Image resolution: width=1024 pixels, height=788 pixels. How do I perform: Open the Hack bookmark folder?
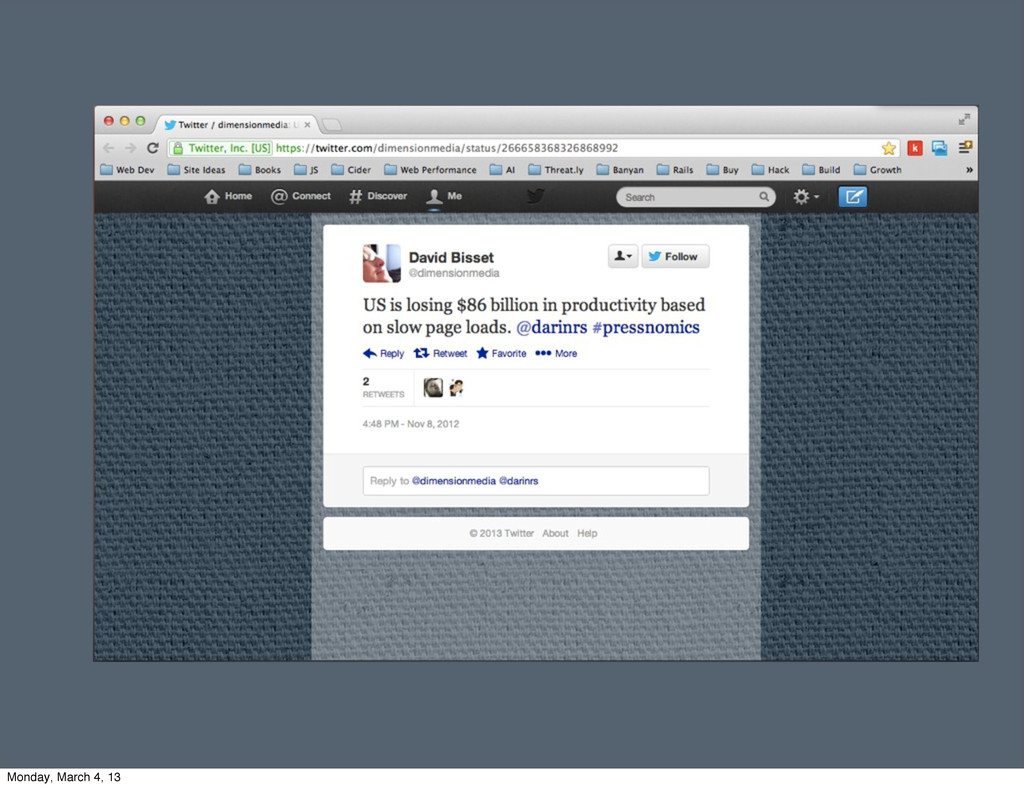coord(770,170)
